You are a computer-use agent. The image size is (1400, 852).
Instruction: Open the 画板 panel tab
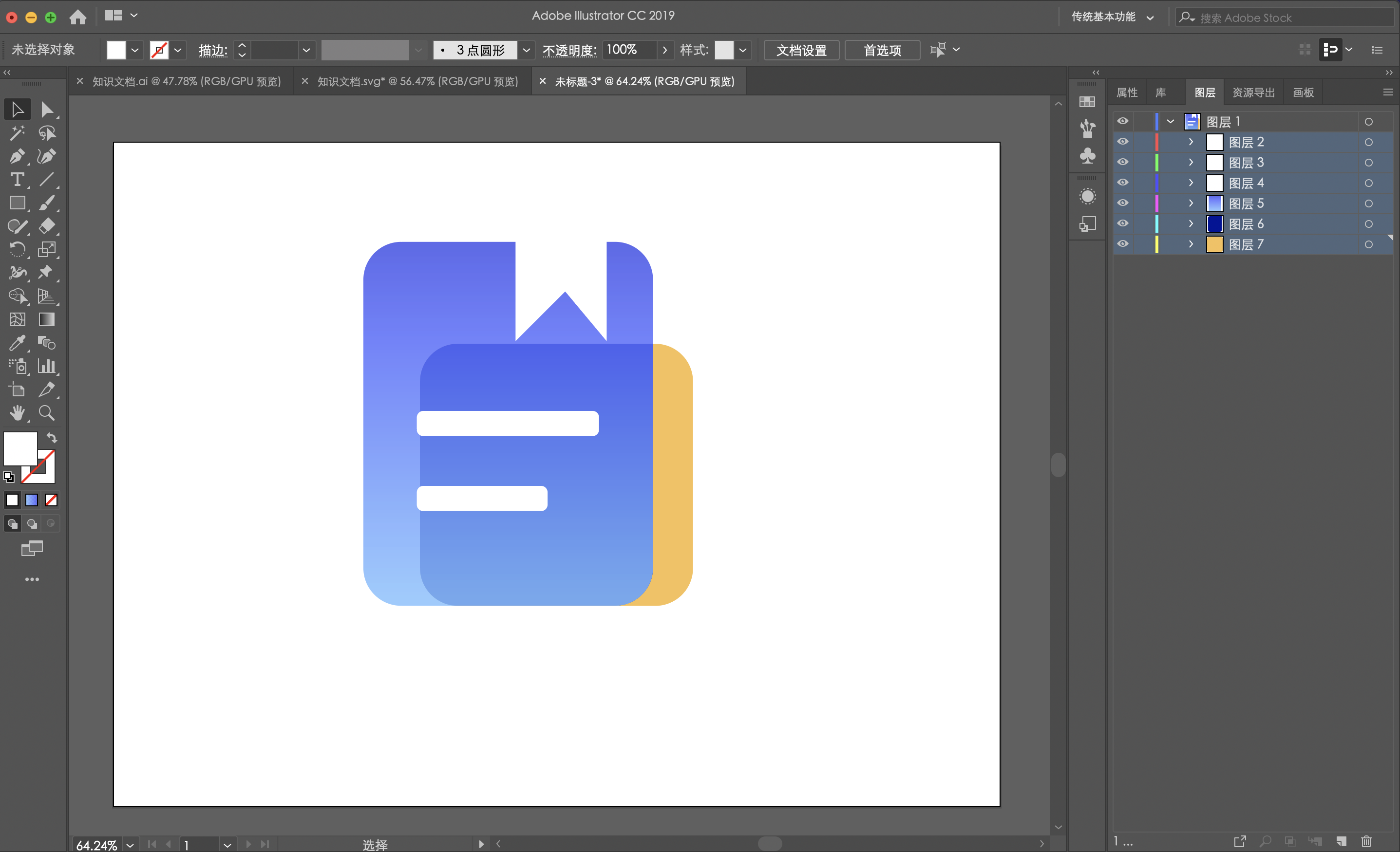[x=1304, y=93]
